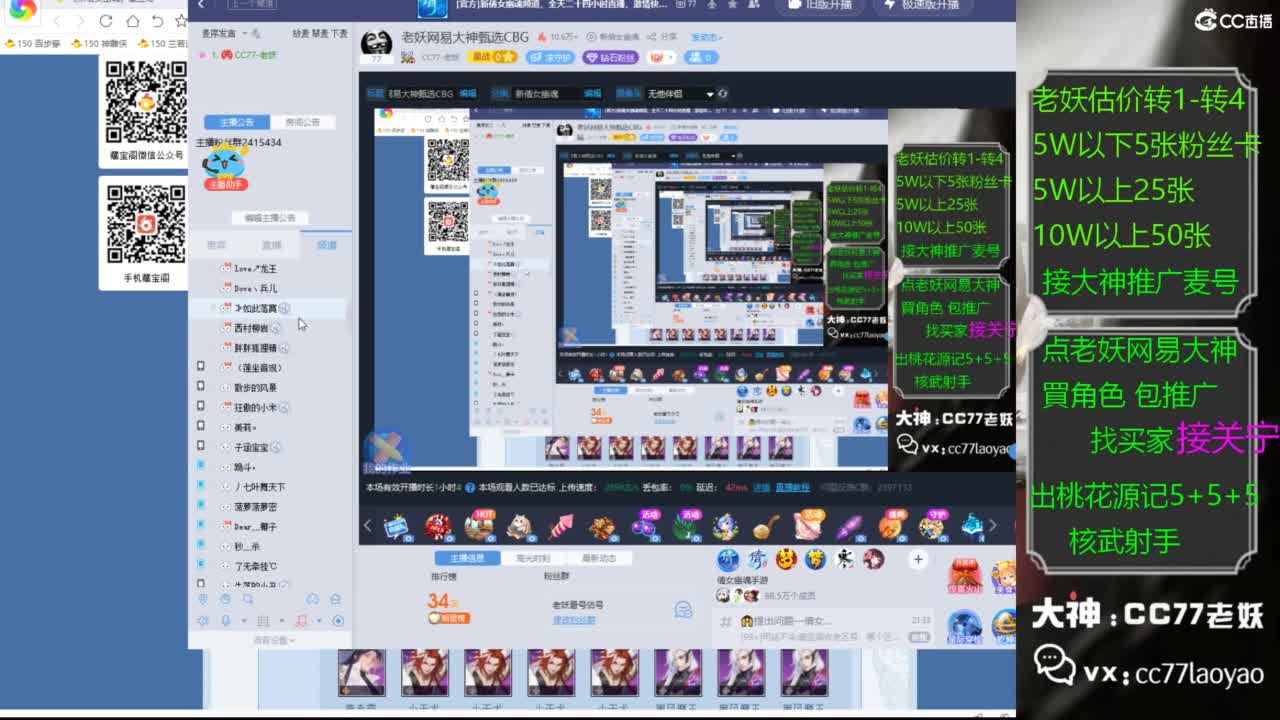Select user 子琅宝宝 in the list
The width and height of the screenshot is (1280, 720).
click(x=251, y=447)
